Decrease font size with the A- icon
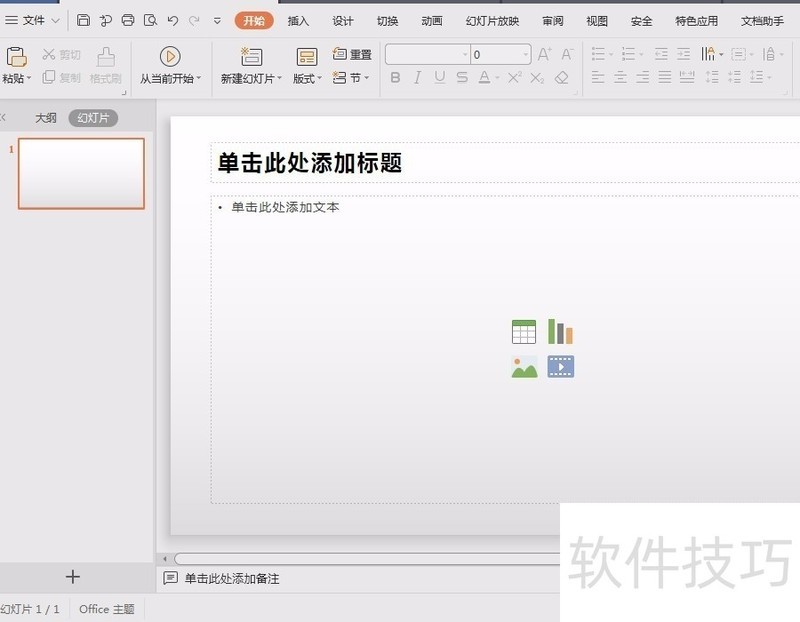The image size is (800, 622). pyautogui.click(x=567, y=54)
